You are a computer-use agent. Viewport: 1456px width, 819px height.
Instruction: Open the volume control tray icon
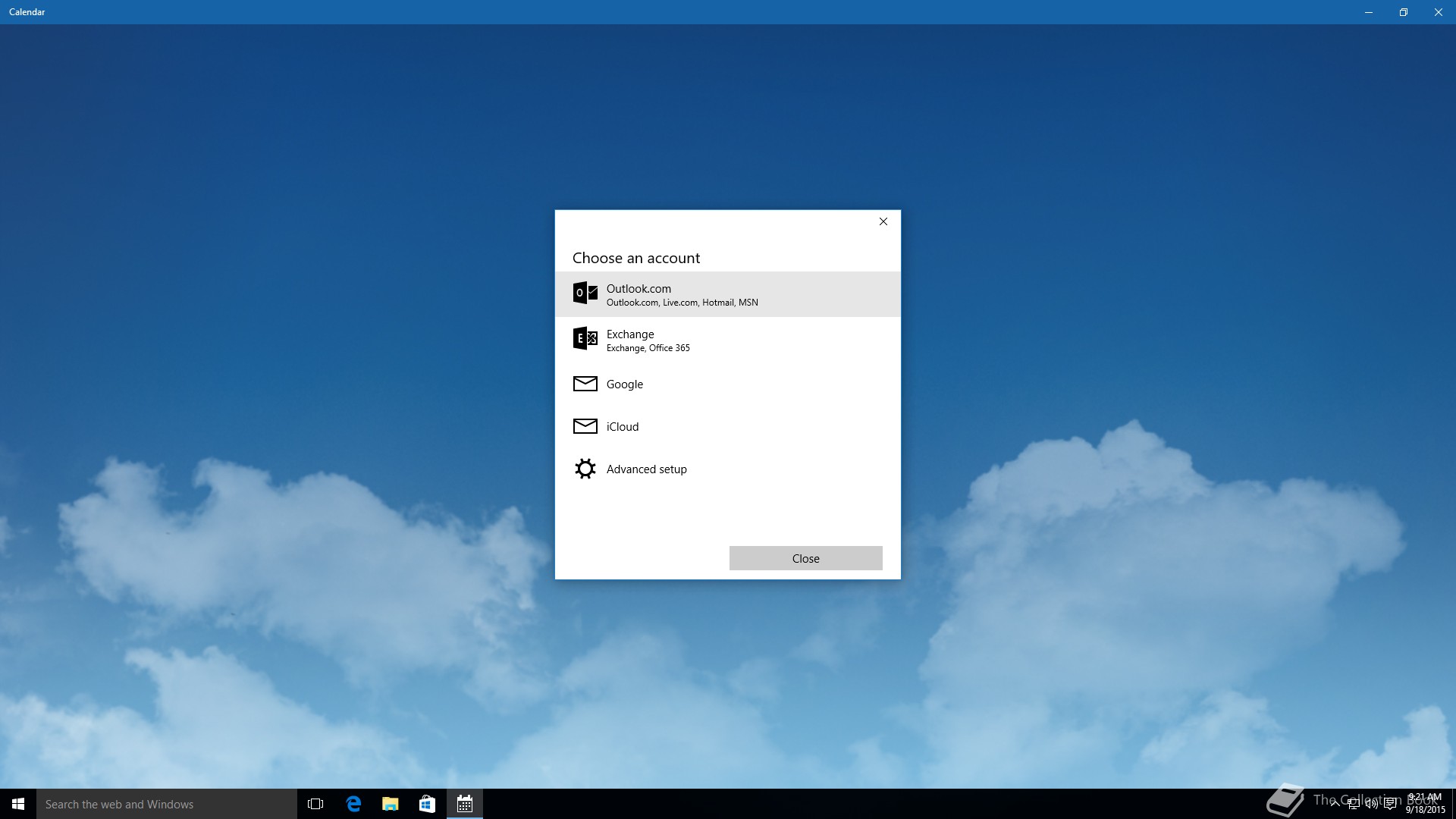[1371, 804]
